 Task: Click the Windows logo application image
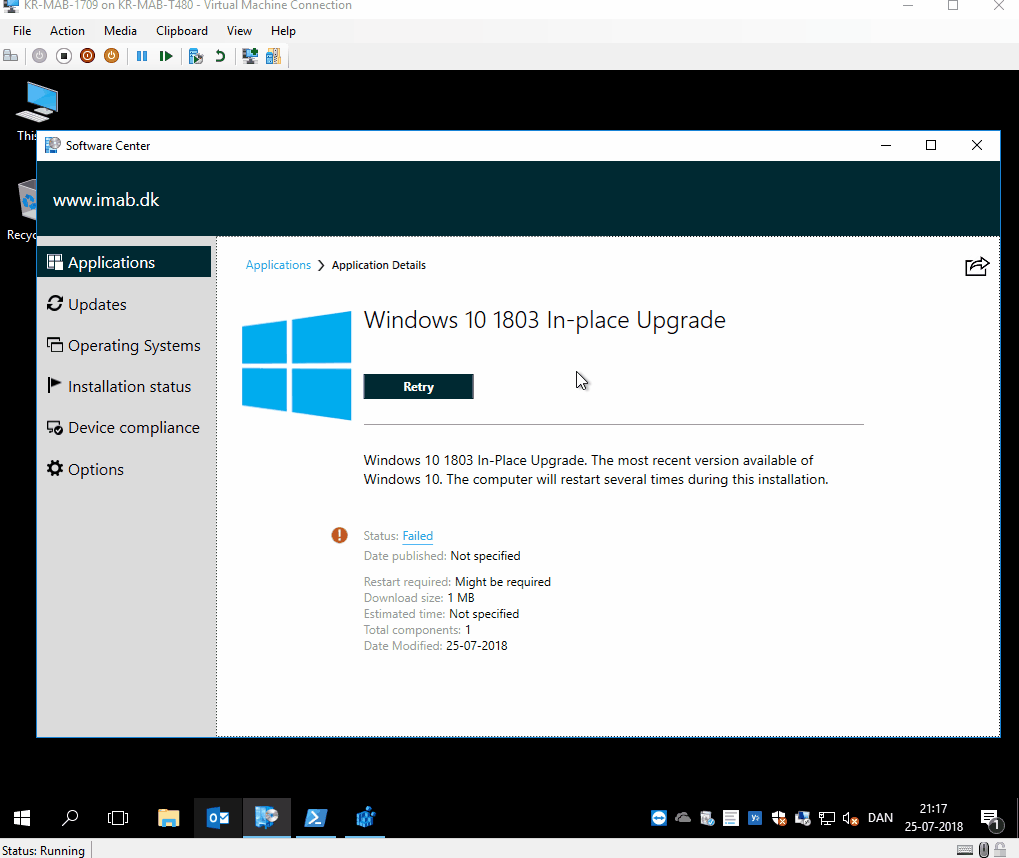click(296, 366)
